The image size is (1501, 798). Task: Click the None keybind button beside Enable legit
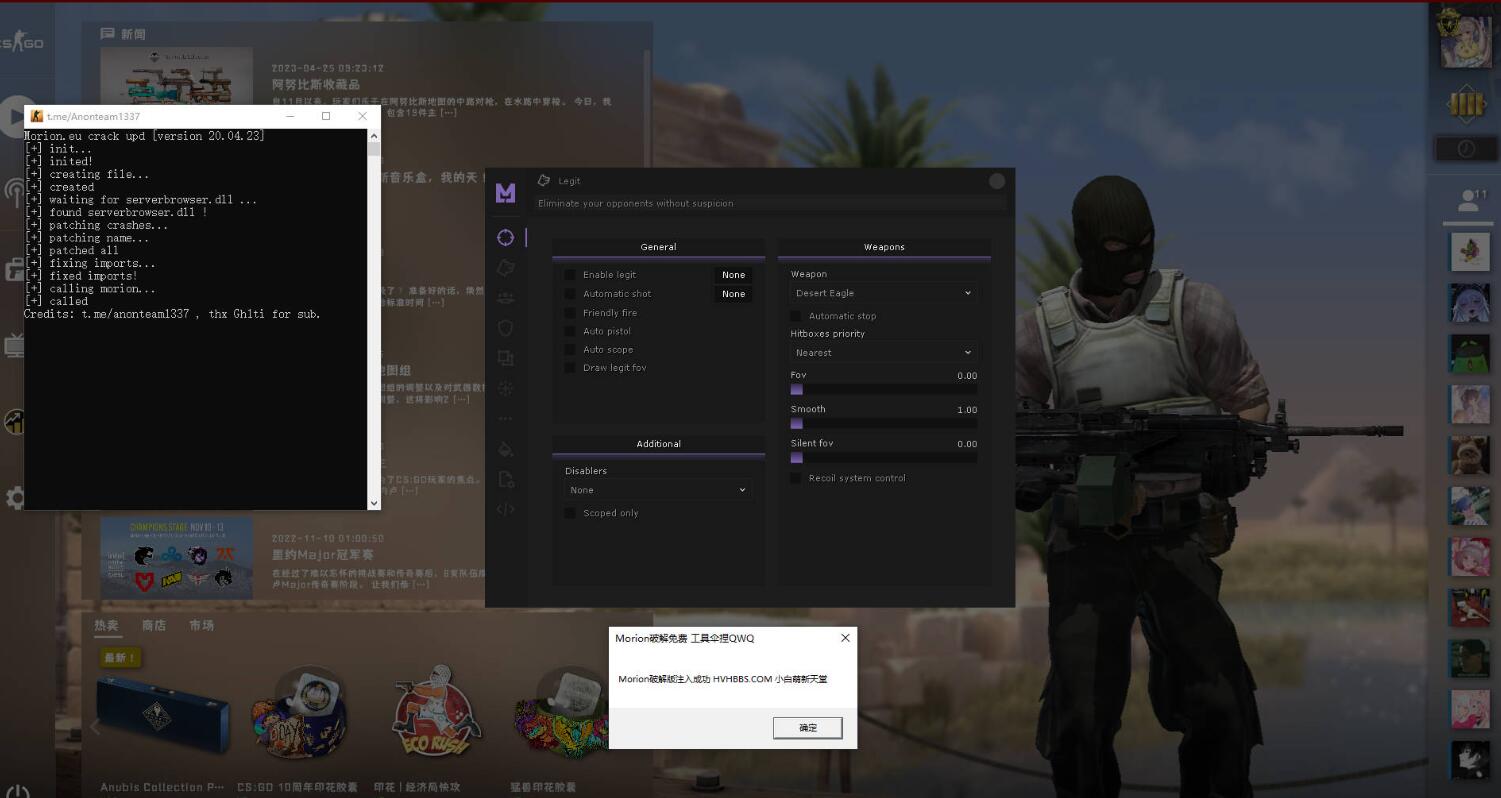coord(734,275)
